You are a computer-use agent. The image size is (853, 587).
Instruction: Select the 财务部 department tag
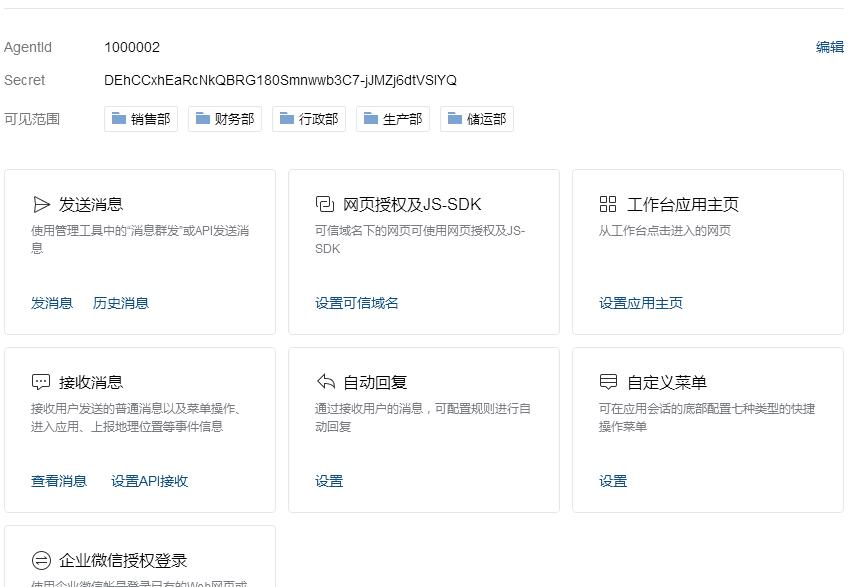coord(225,119)
